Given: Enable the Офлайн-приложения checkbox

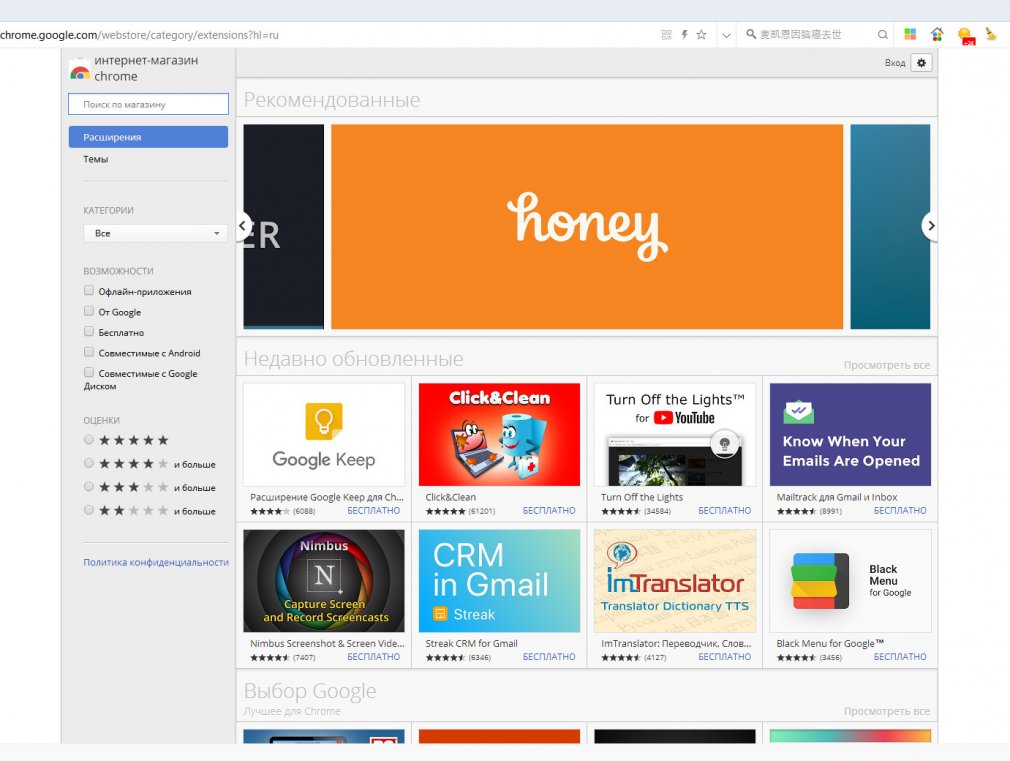Looking at the screenshot, I should pos(89,291).
